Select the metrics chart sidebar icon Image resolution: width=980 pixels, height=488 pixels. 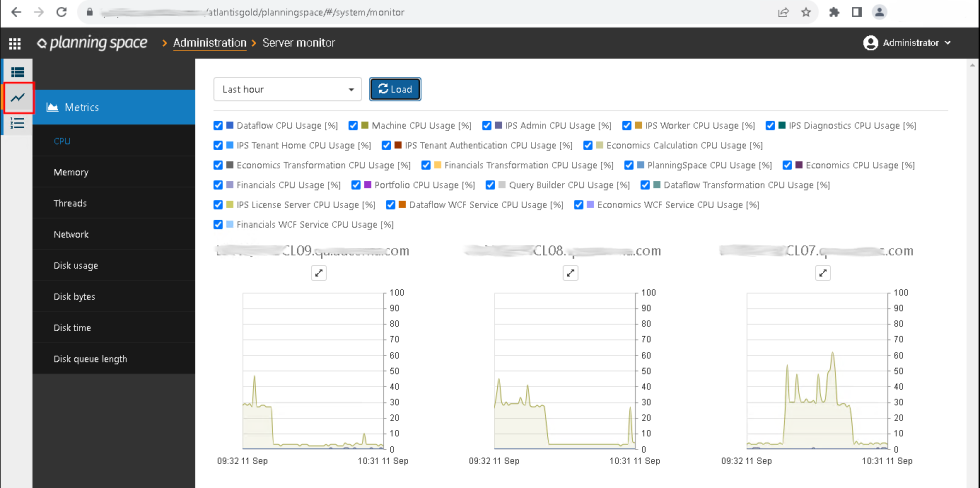[18, 97]
